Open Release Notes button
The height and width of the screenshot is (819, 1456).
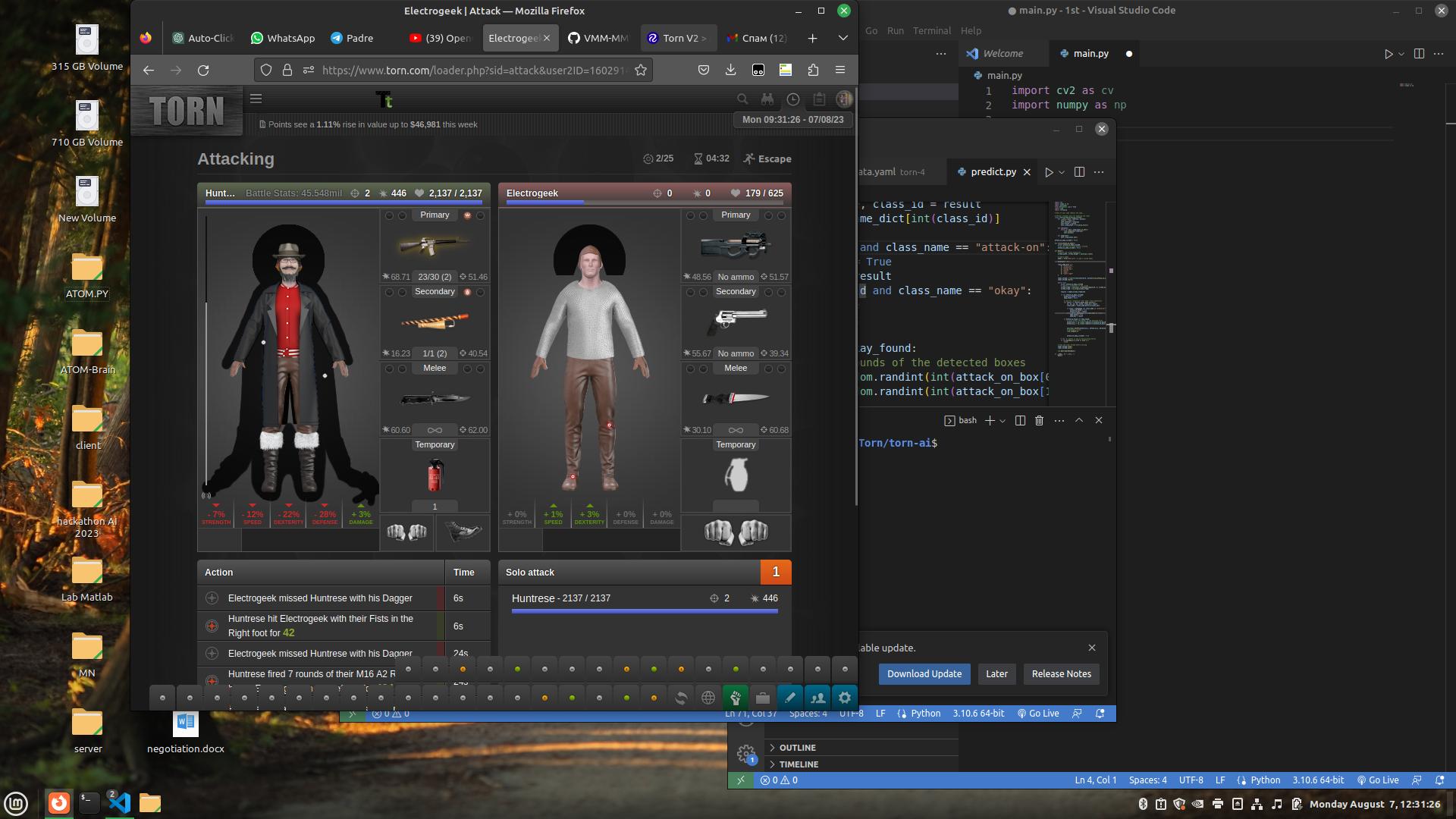[x=1061, y=674]
